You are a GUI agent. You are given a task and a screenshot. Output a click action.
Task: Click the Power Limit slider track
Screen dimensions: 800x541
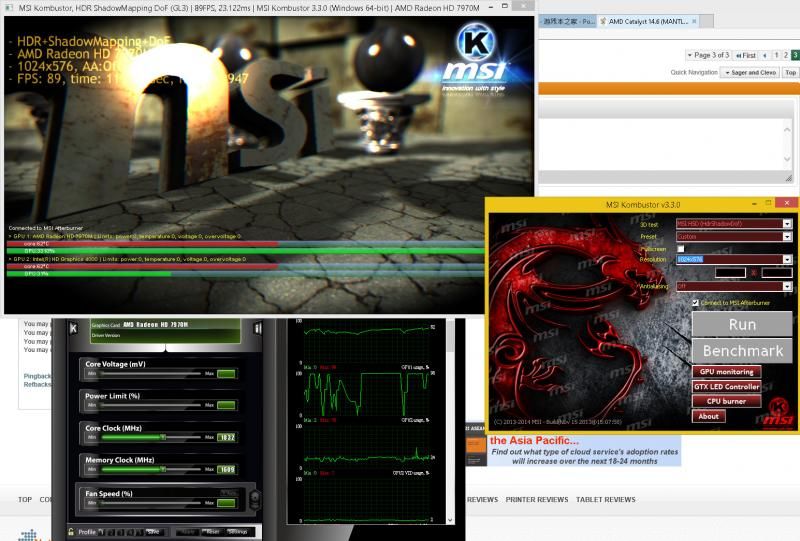[x=151, y=405]
